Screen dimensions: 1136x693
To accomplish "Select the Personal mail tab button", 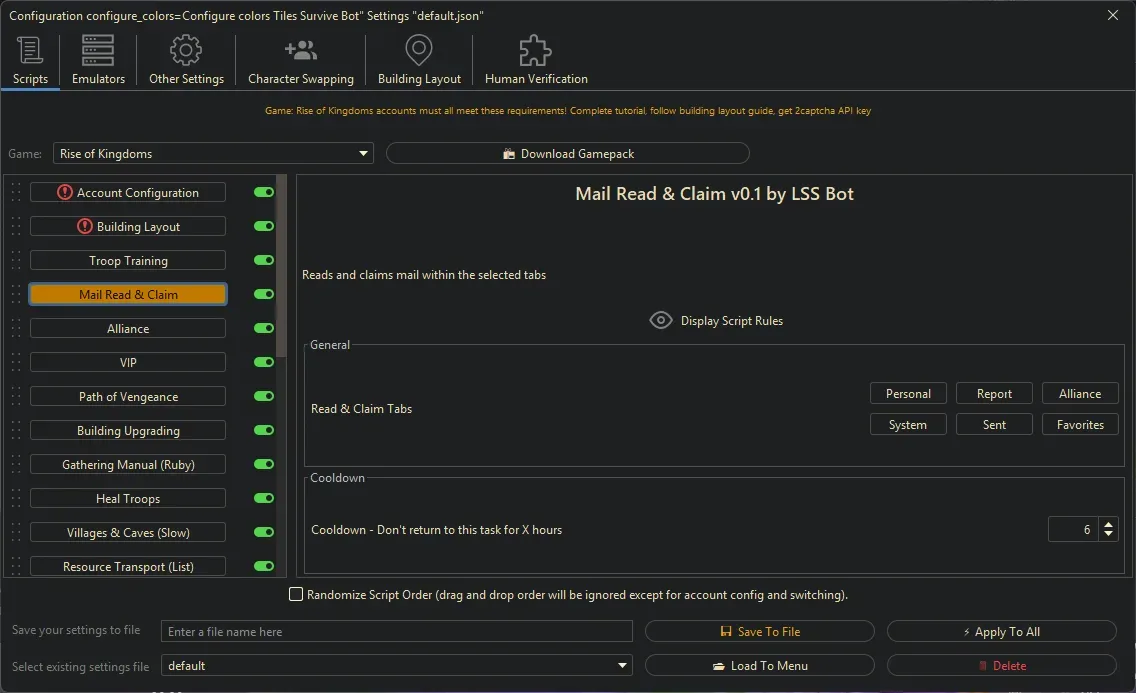I will click(907, 393).
